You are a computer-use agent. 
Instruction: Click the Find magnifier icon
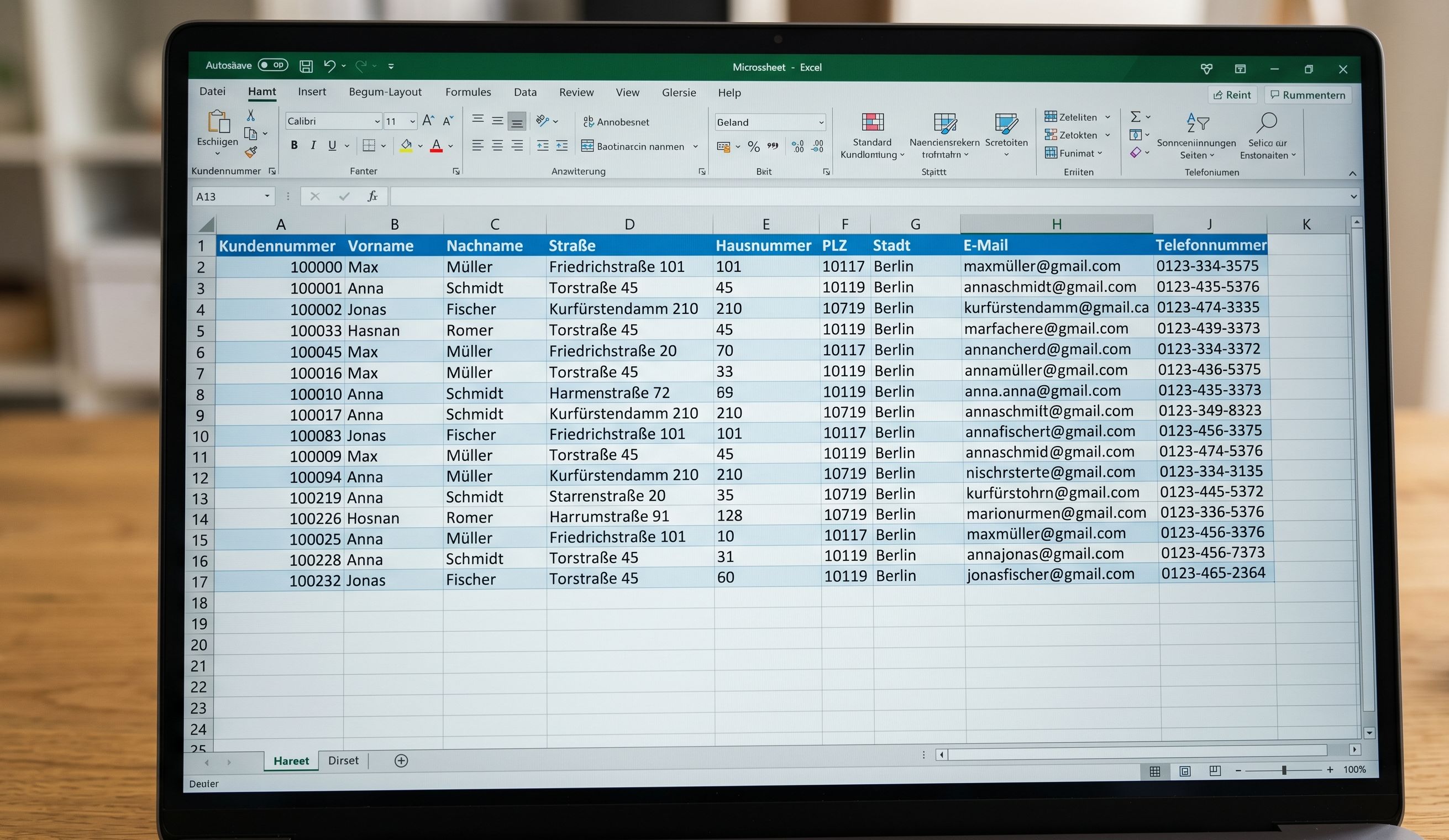pyautogui.click(x=1267, y=122)
